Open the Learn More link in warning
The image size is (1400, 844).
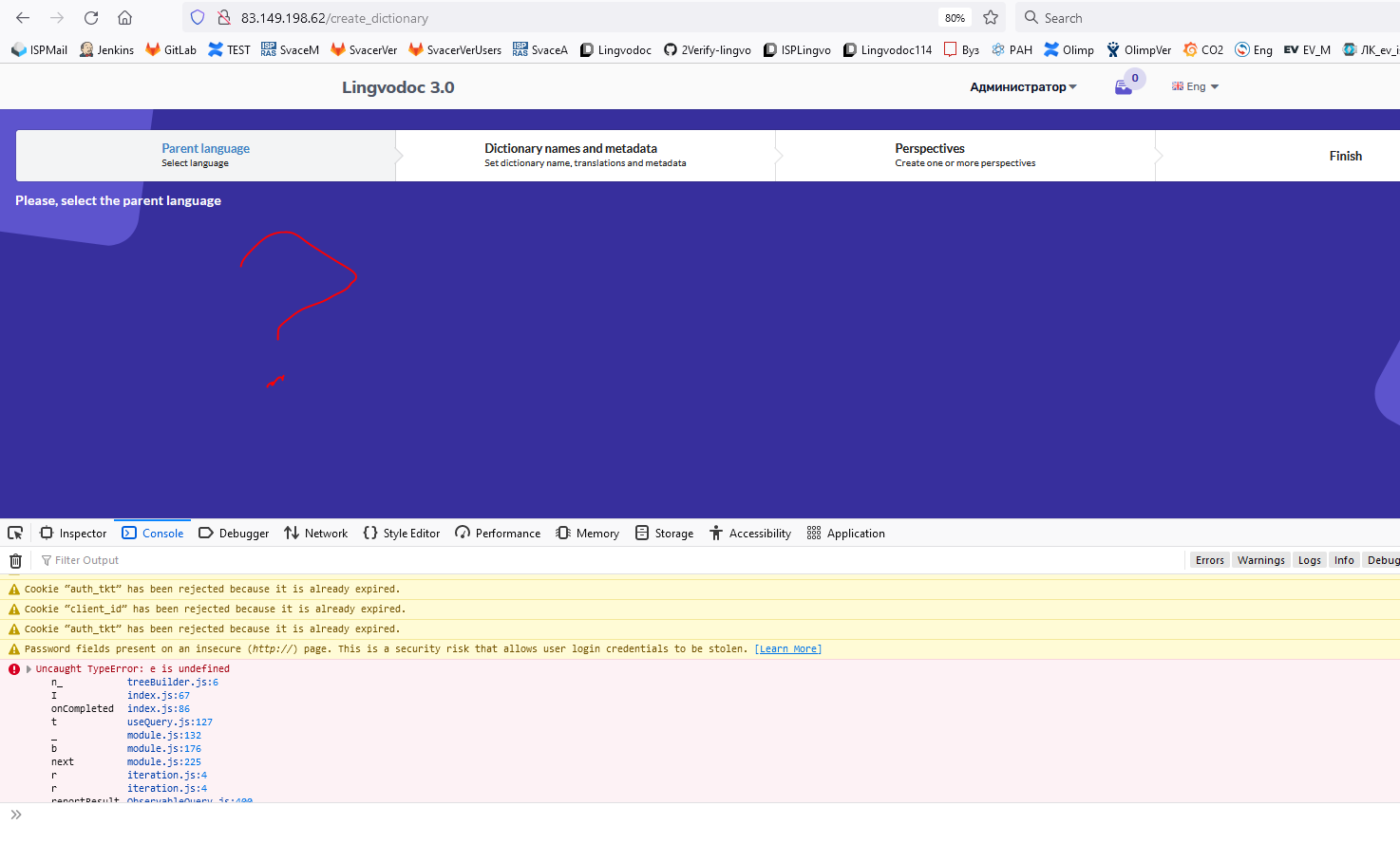(788, 649)
